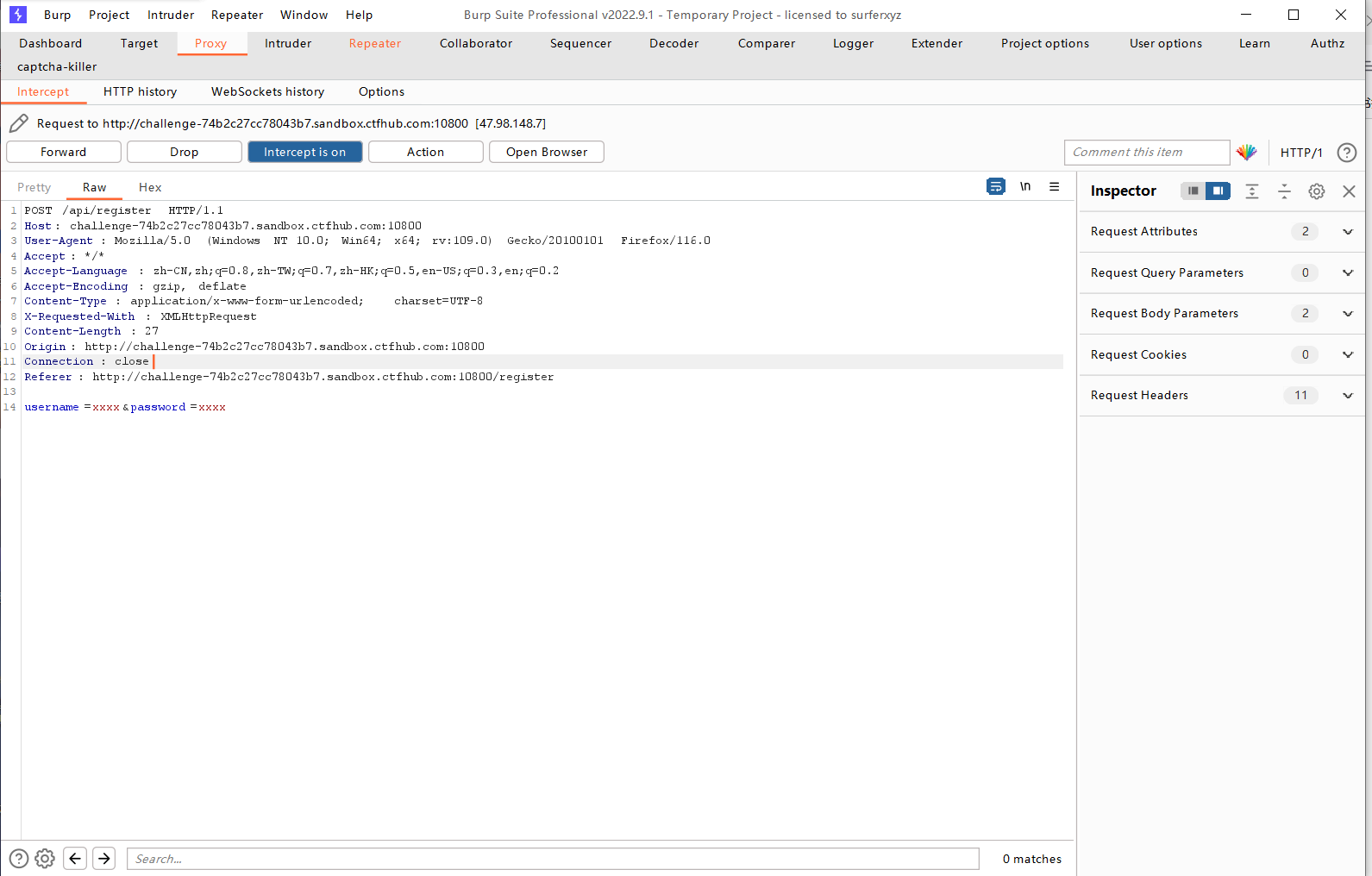Click the Inspector collapse-all sections icon
The height and width of the screenshot is (876, 1372).
(x=1284, y=191)
